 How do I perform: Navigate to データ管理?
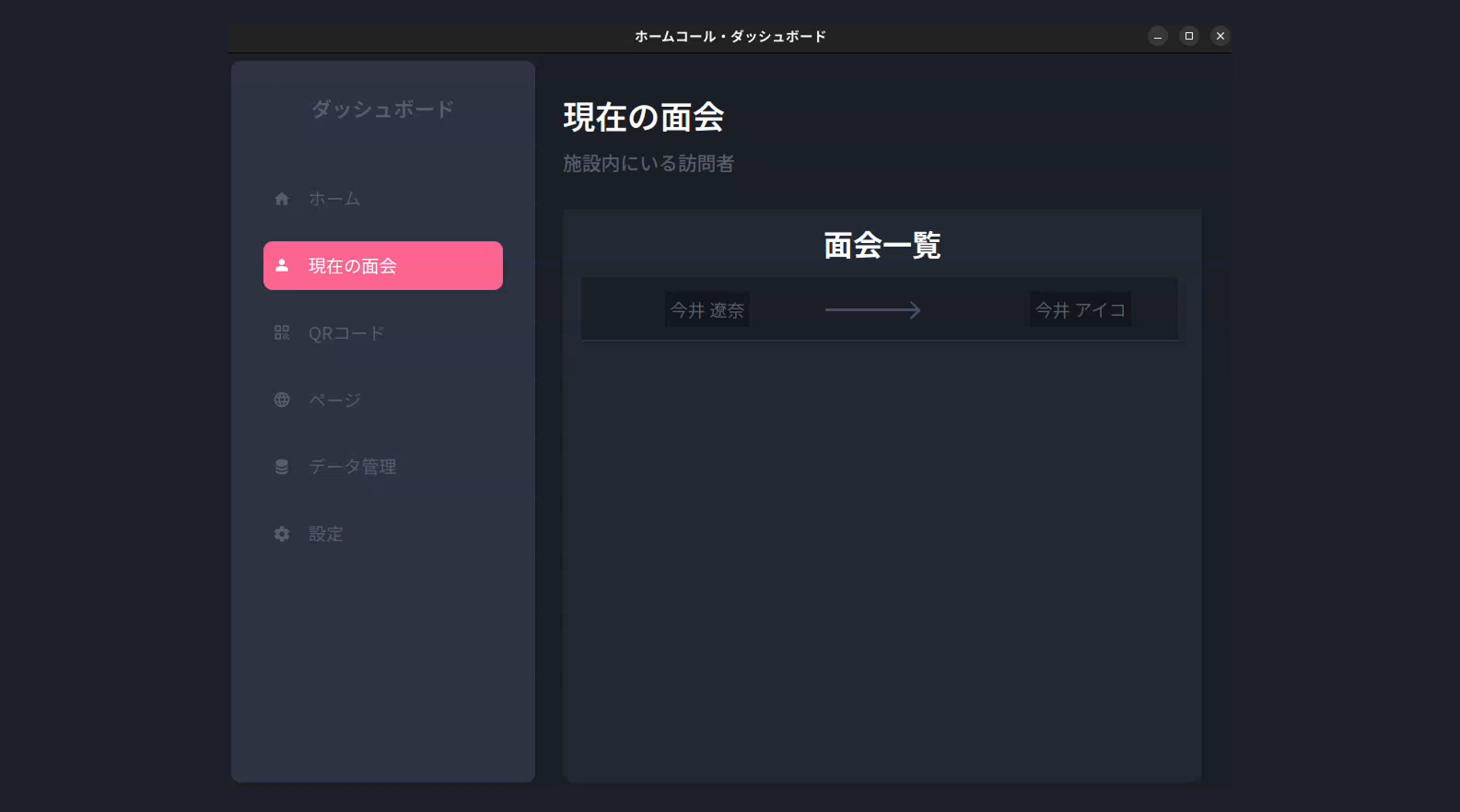click(353, 467)
